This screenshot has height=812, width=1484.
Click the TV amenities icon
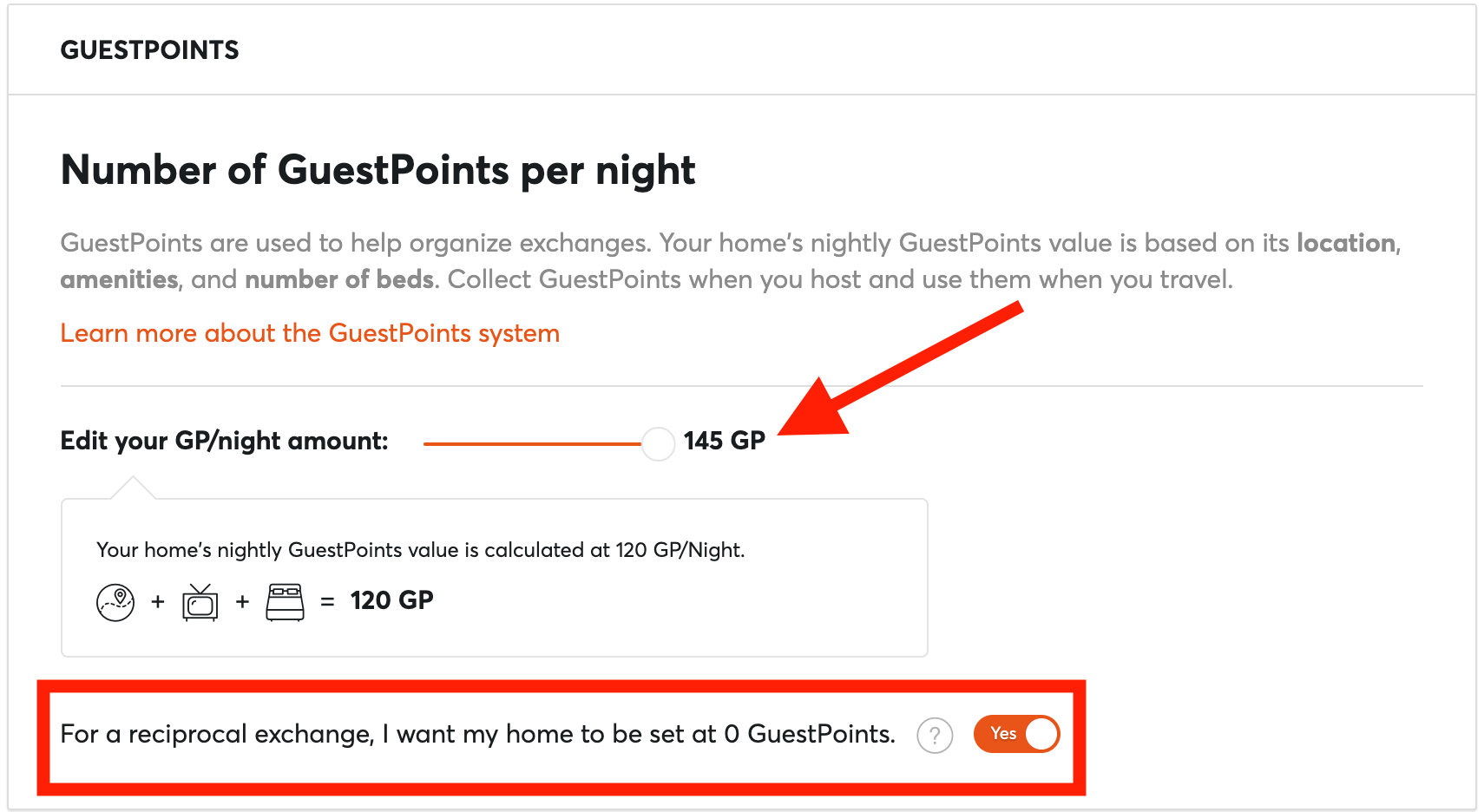click(200, 601)
